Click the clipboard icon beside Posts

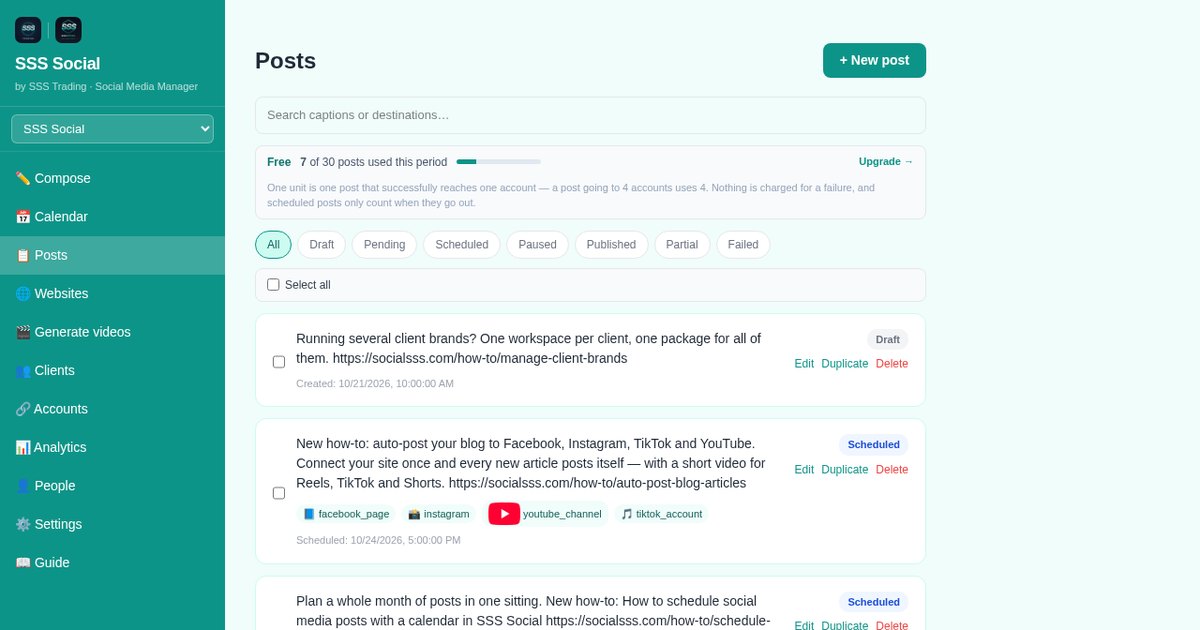(x=23, y=255)
